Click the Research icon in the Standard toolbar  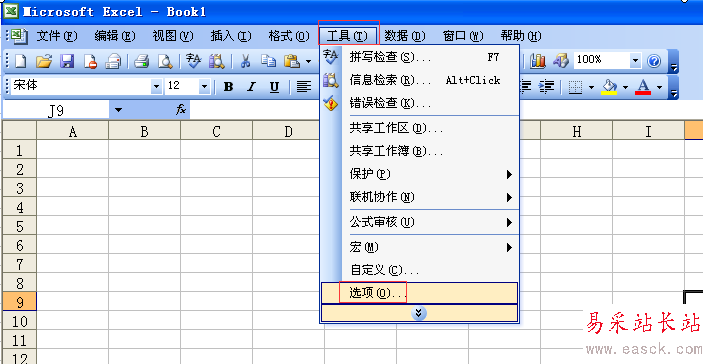pos(217,61)
